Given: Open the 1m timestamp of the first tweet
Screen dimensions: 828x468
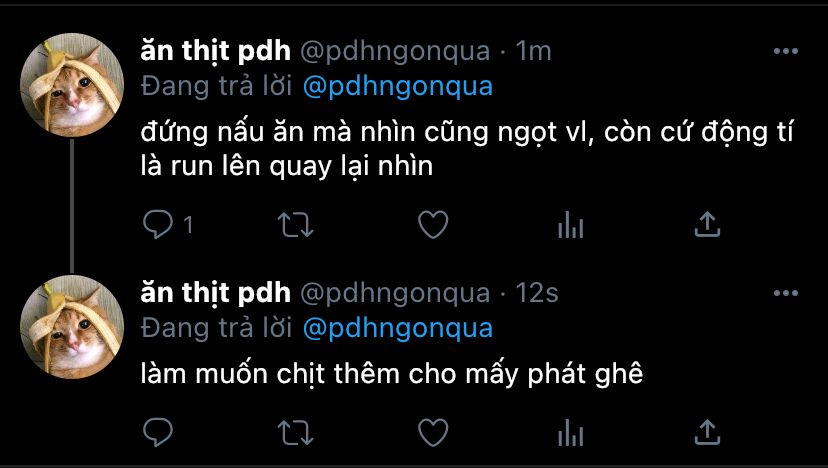Looking at the screenshot, I should click(x=533, y=51).
